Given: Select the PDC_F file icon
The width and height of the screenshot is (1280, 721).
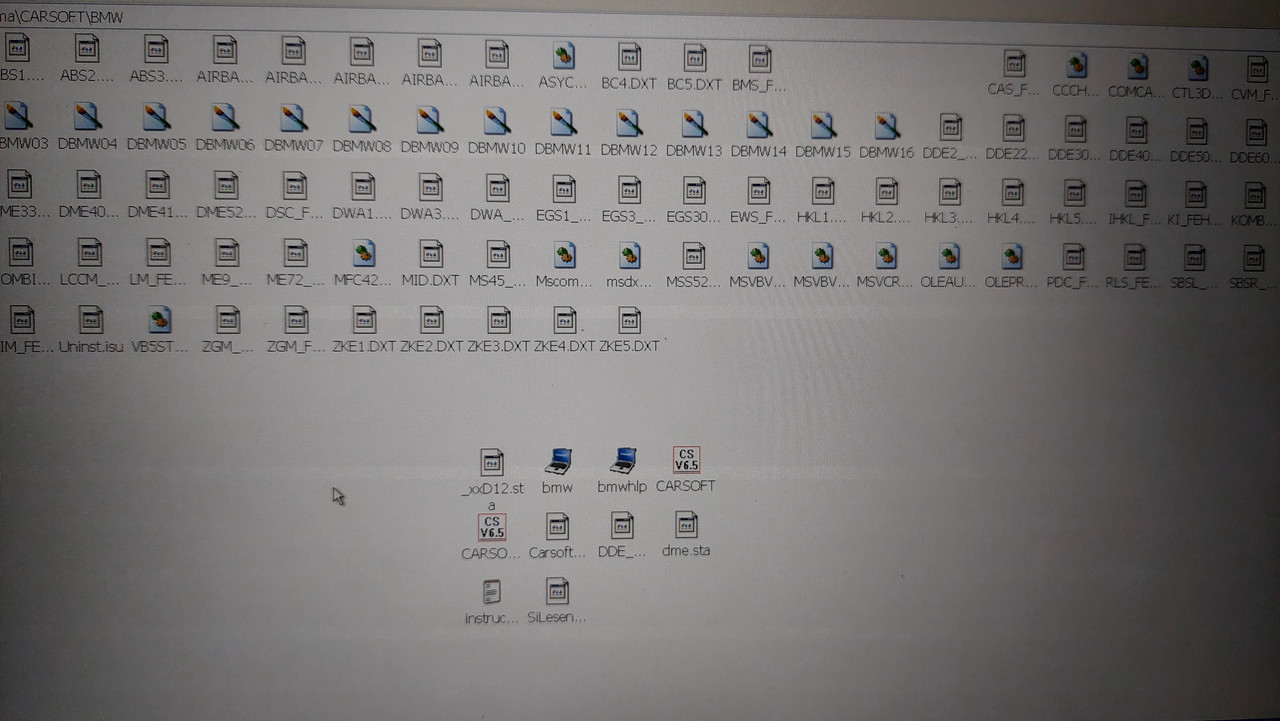Looking at the screenshot, I should (1073, 258).
